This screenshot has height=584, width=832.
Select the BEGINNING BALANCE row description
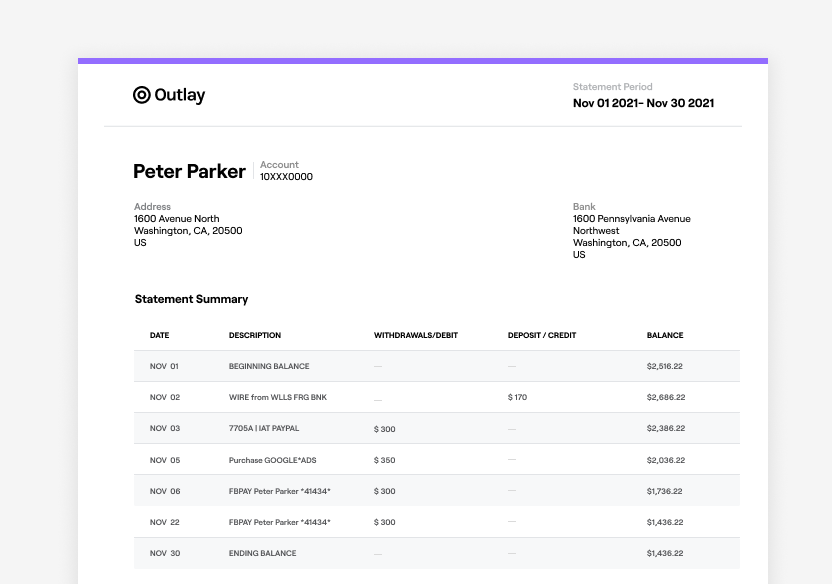click(269, 366)
